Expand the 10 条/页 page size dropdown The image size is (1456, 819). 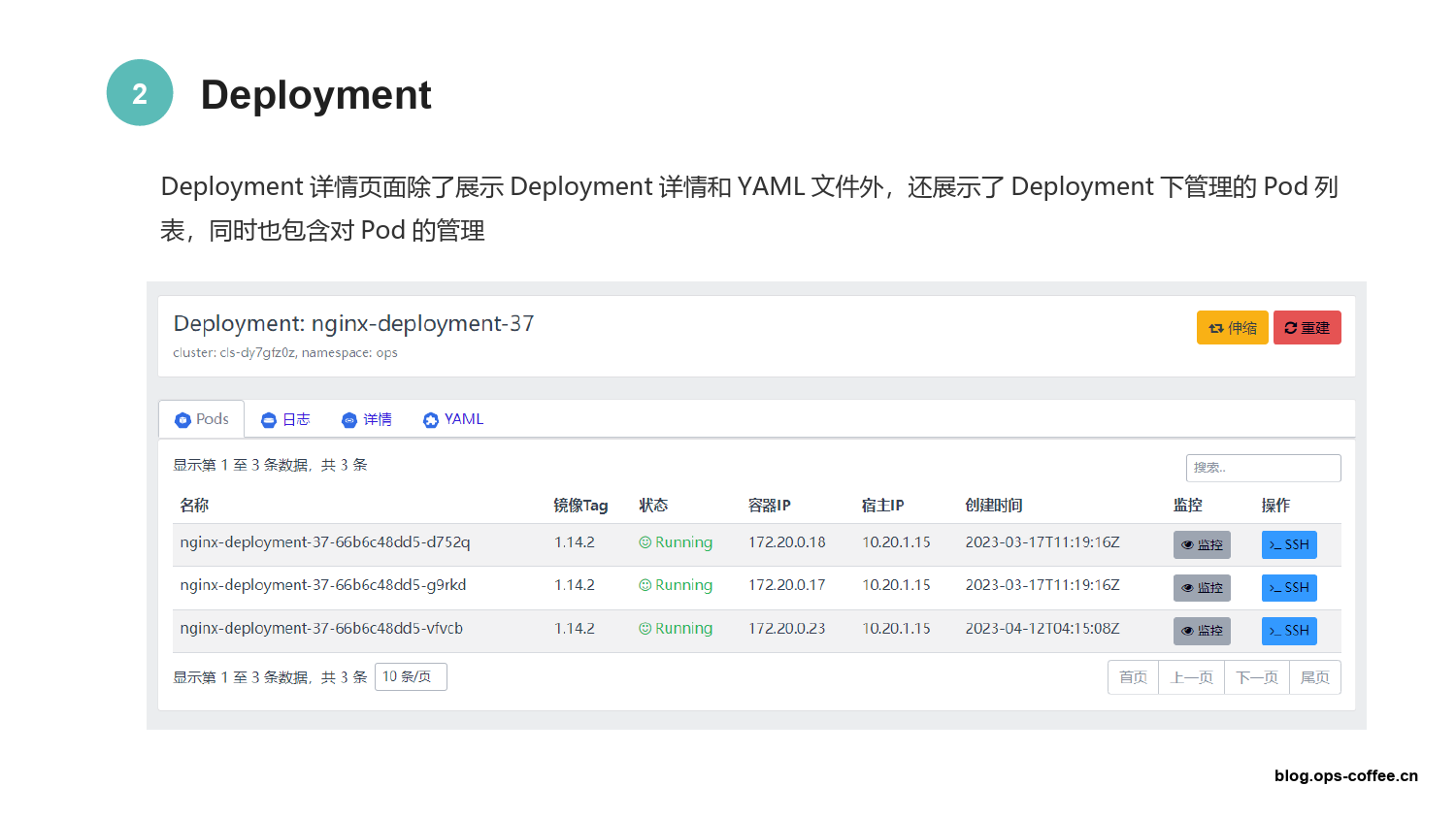point(410,677)
